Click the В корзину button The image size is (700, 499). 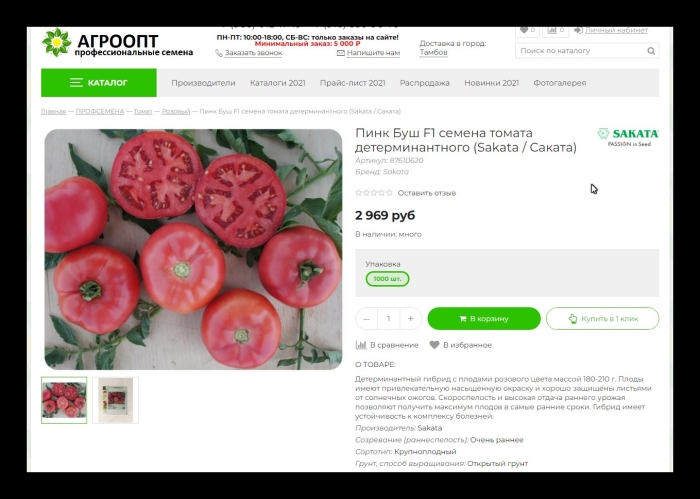484,319
